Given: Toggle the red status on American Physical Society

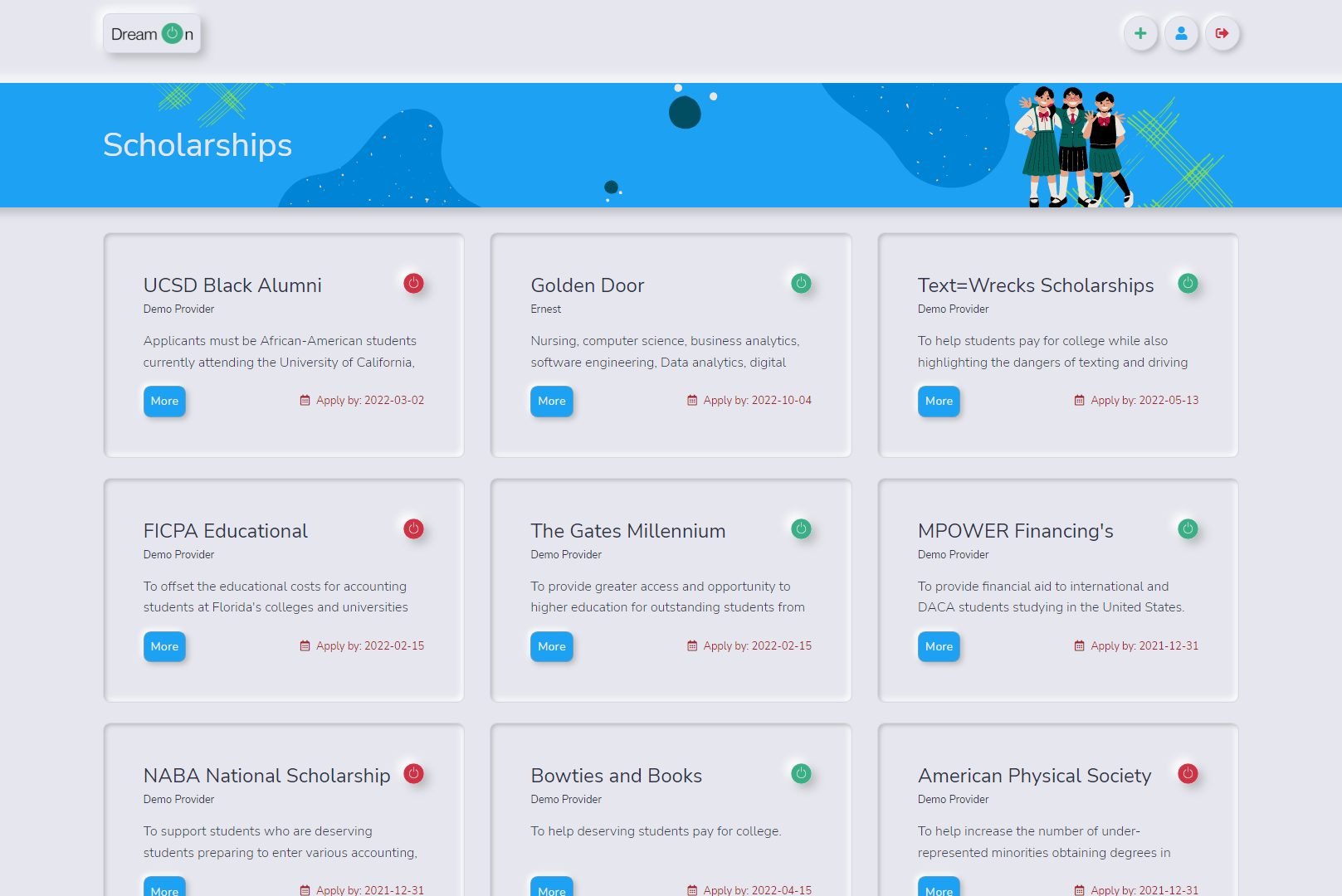Looking at the screenshot, I should coord(1188,774).
